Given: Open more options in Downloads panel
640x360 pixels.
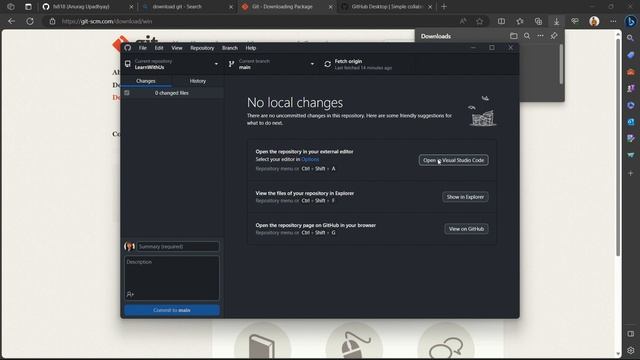Looking at the screenshot, I should 540,36.
